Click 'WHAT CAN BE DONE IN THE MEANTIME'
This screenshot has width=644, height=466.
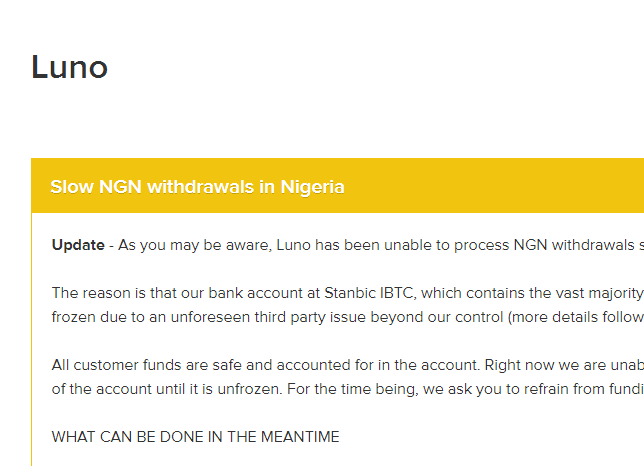(195, 437)
